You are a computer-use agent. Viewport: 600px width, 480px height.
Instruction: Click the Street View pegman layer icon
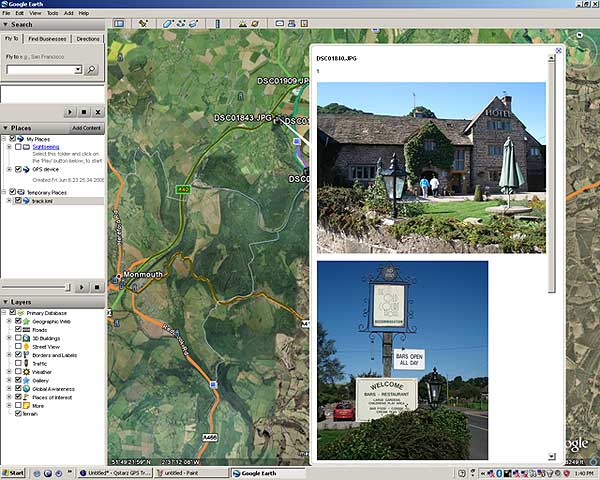pos(26,347)
